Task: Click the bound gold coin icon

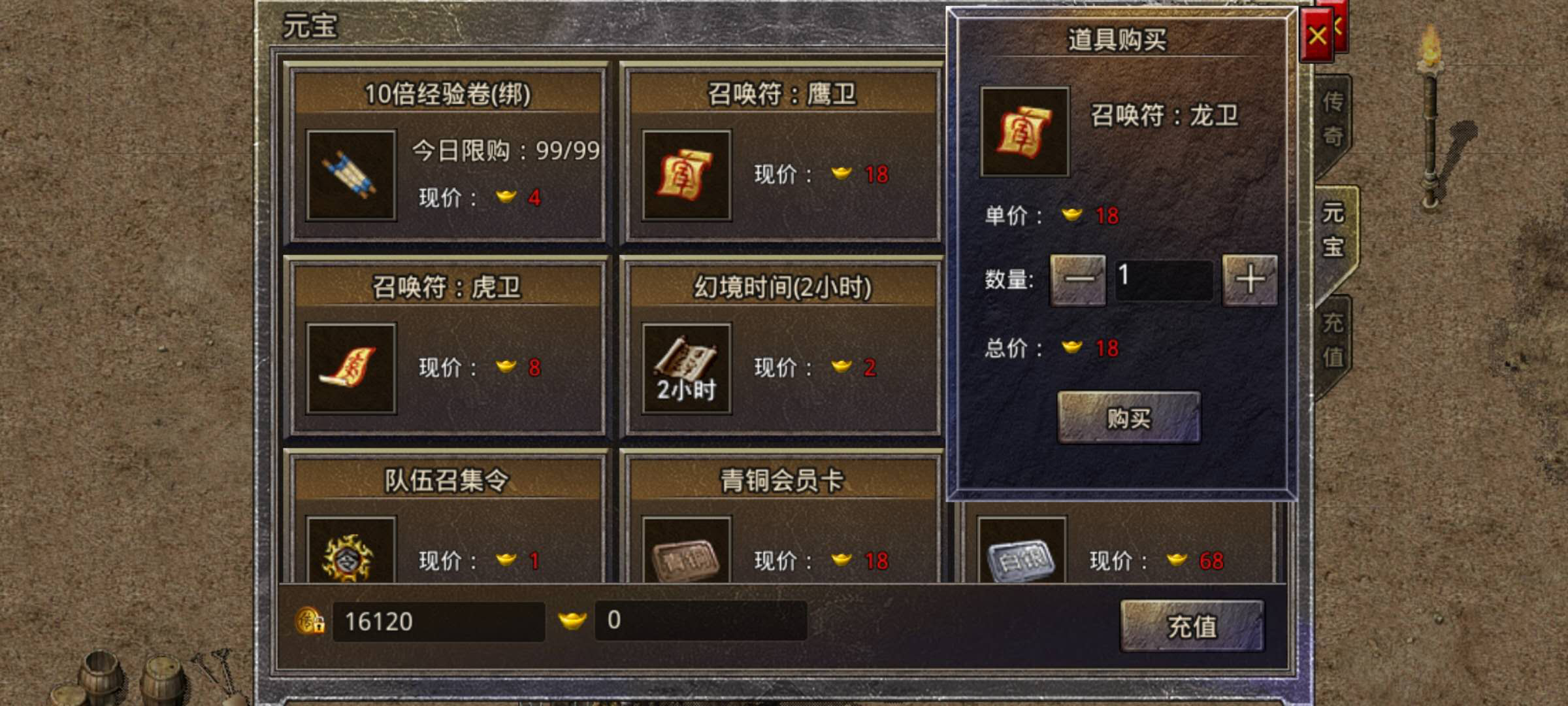Action: 310,621
